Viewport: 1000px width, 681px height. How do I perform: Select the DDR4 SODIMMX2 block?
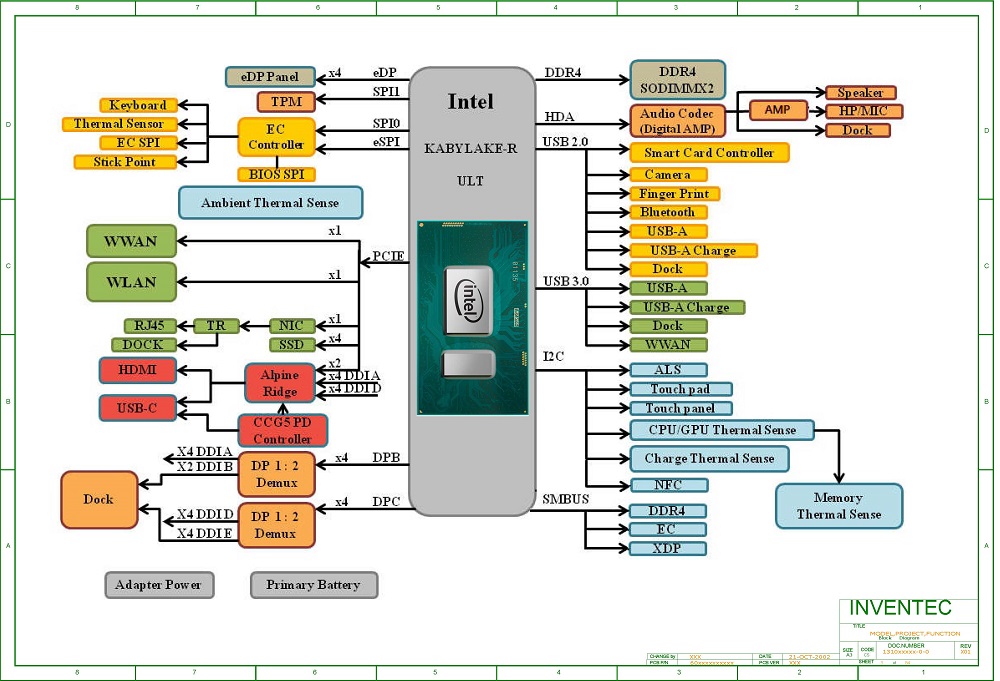(x=677, y=80)
